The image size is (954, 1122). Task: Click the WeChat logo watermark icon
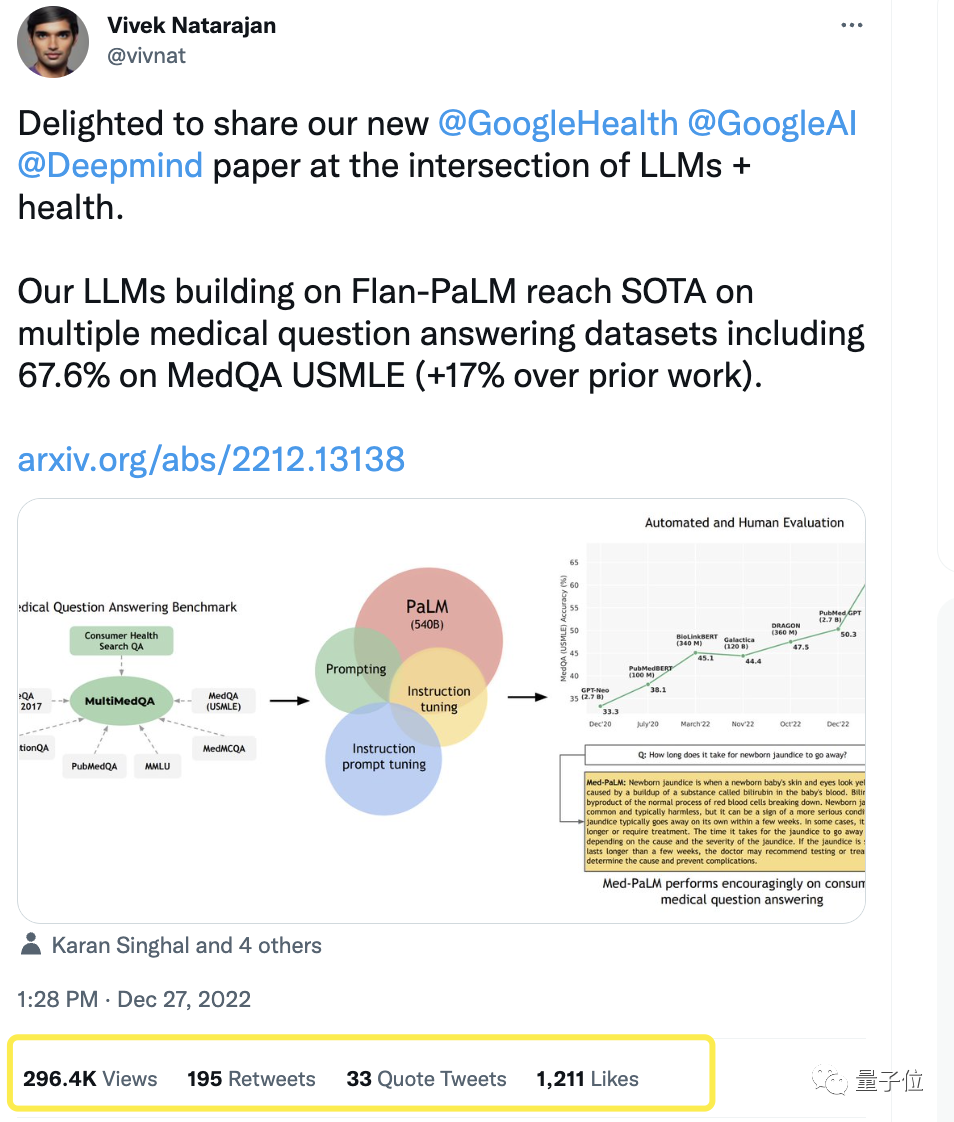click(x=829, y=1080)
